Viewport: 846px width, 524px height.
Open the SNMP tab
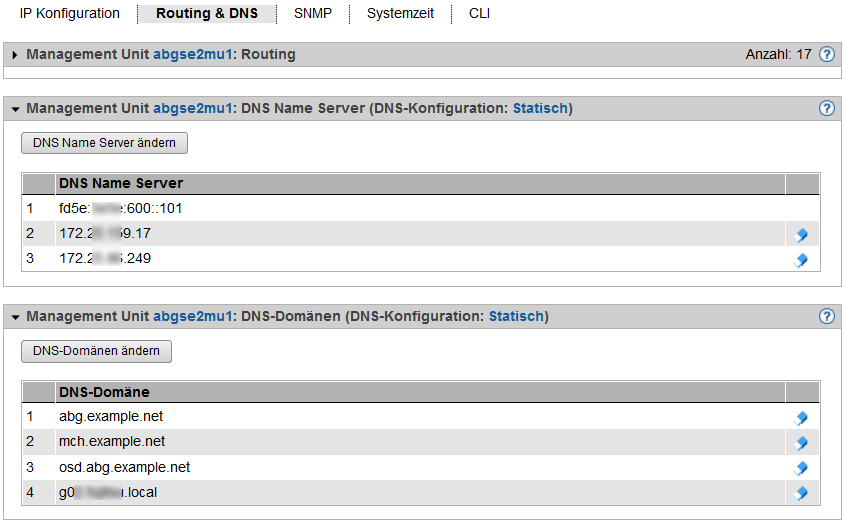313,14
